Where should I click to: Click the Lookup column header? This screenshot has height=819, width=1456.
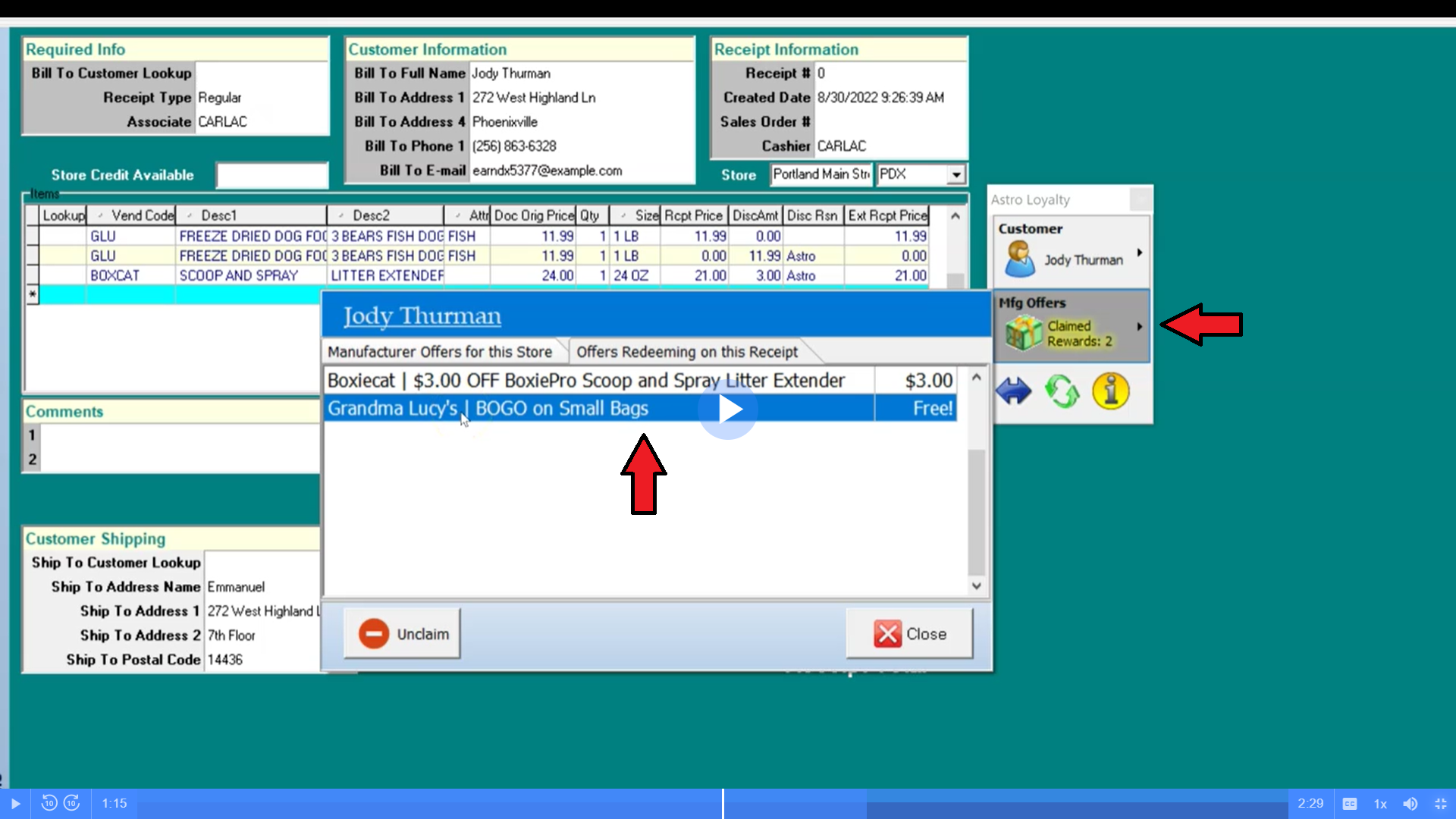pyautogui.click(x=64, y=215)
